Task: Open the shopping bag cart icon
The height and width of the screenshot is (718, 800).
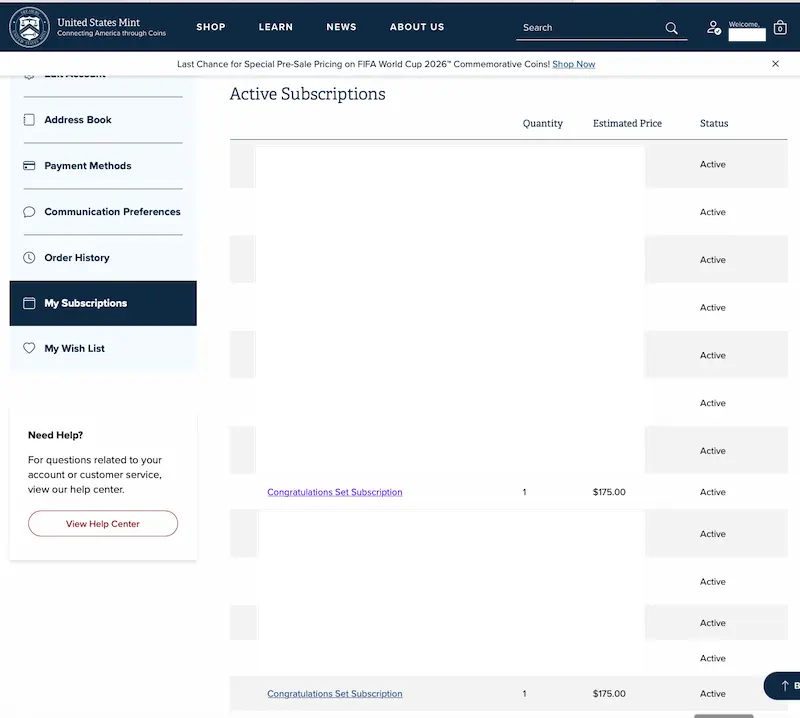Action: (x=780, y=28)
